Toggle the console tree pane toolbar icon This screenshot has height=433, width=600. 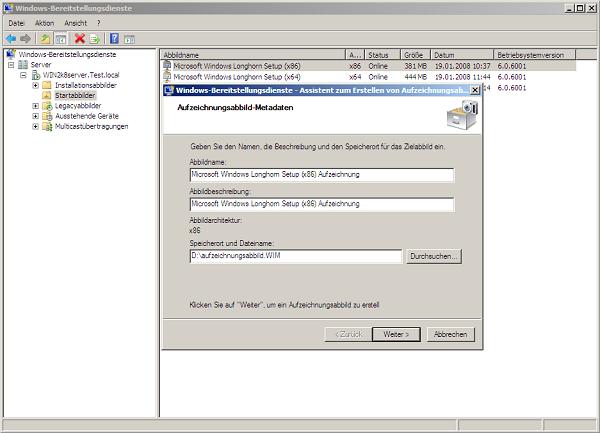60,39
